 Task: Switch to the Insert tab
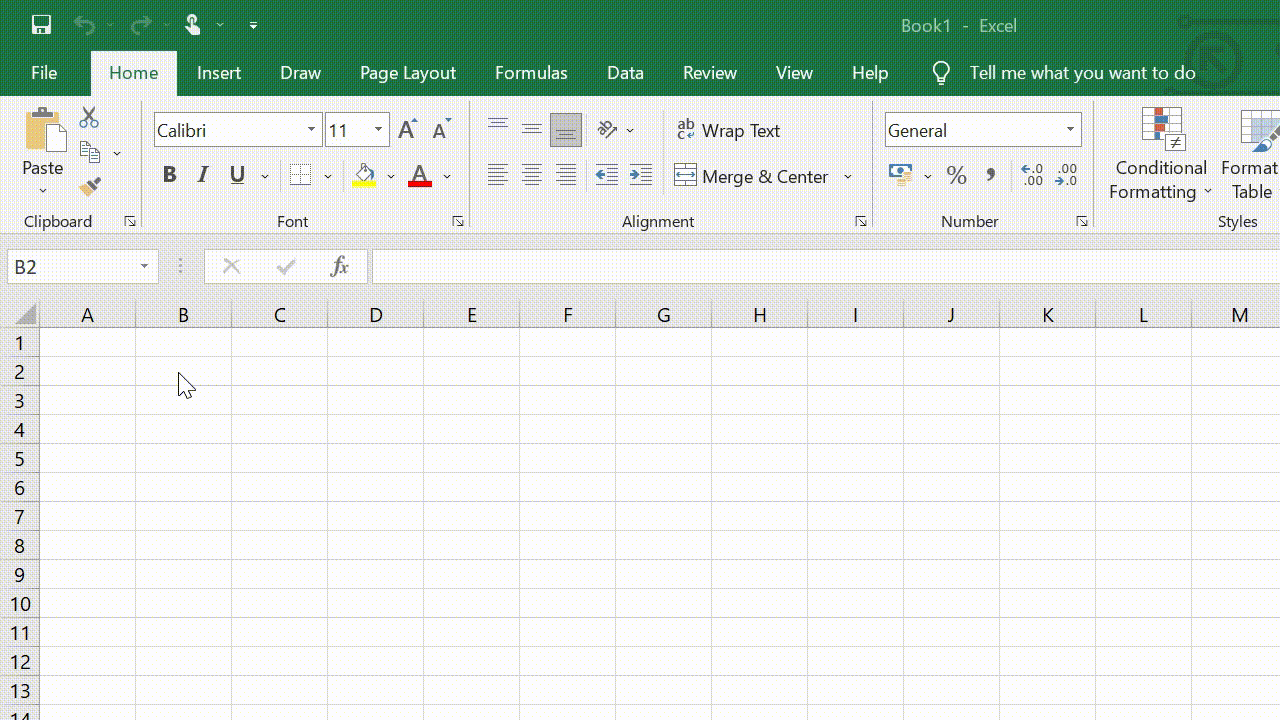(x=219, y=73)
